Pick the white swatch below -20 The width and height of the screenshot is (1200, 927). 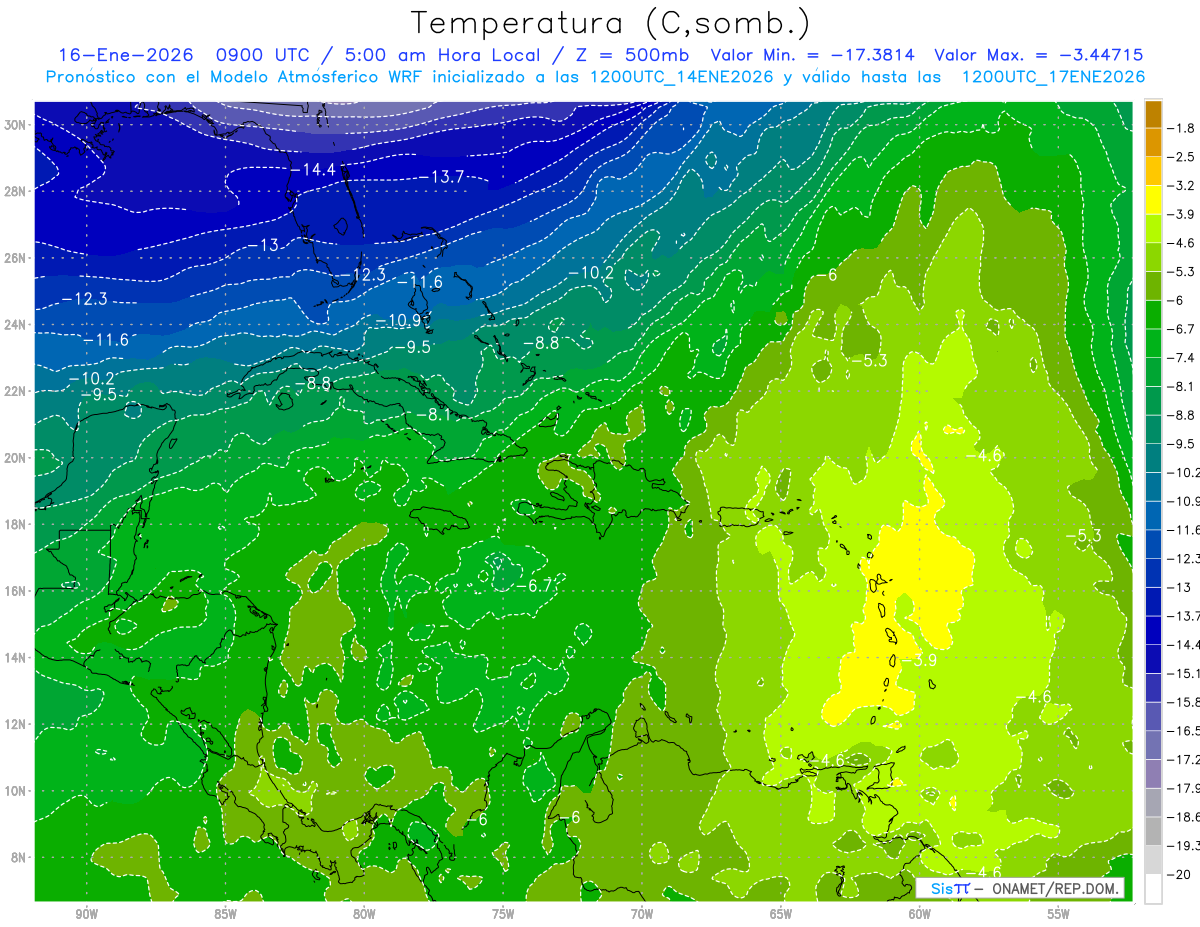coord(1153,888)
